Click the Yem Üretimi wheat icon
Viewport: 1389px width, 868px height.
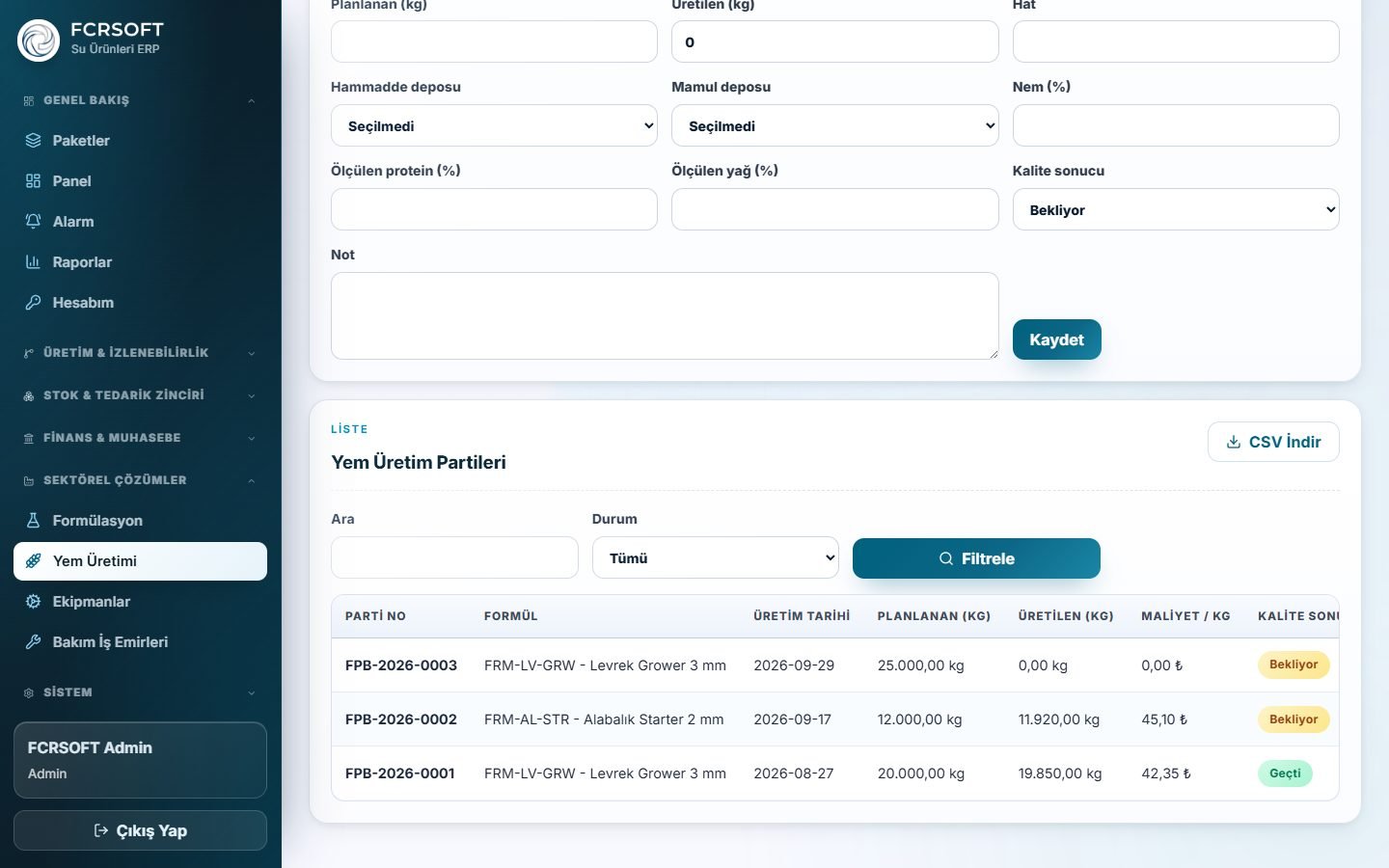(x=33, y=561)
